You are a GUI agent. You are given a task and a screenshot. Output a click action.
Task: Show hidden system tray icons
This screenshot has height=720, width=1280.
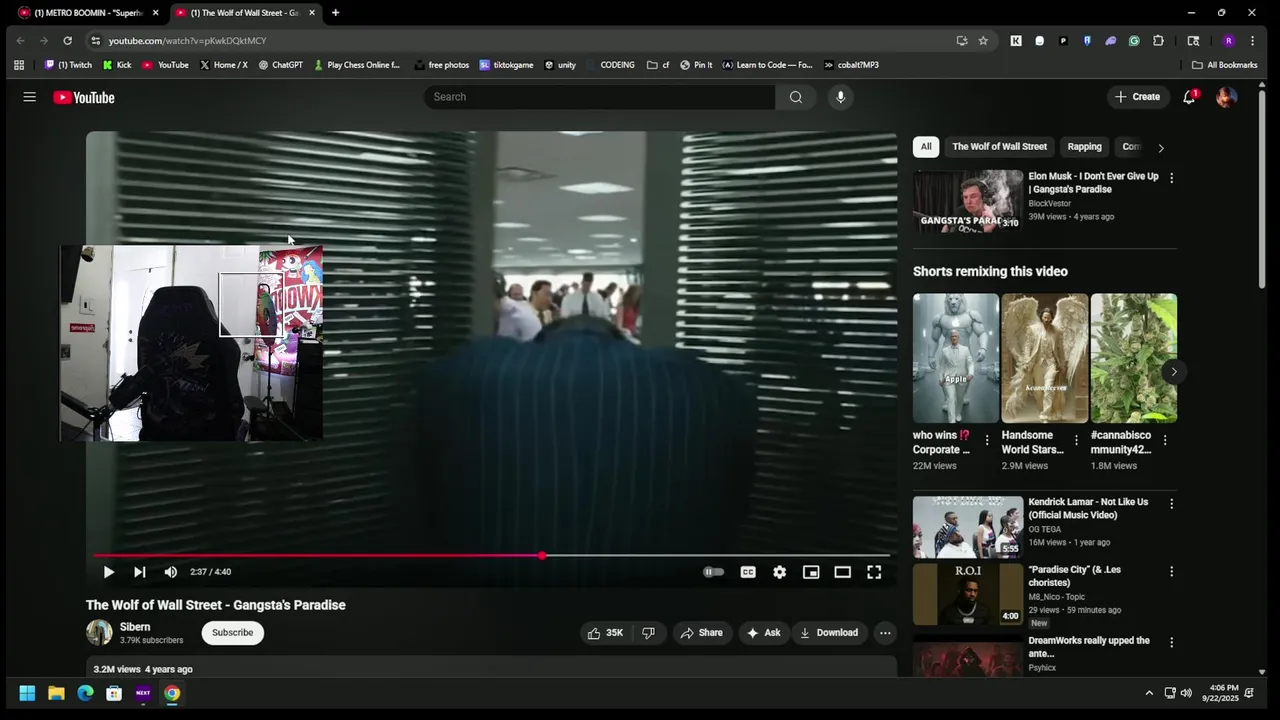[1148, 693]
